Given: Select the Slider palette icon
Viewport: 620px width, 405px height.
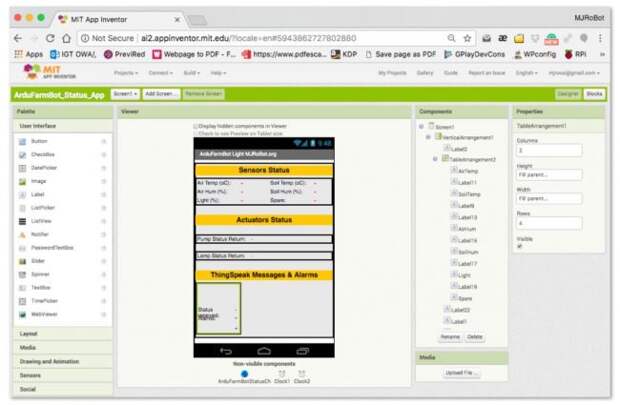Looking at the screenshot, I should 23,261.
